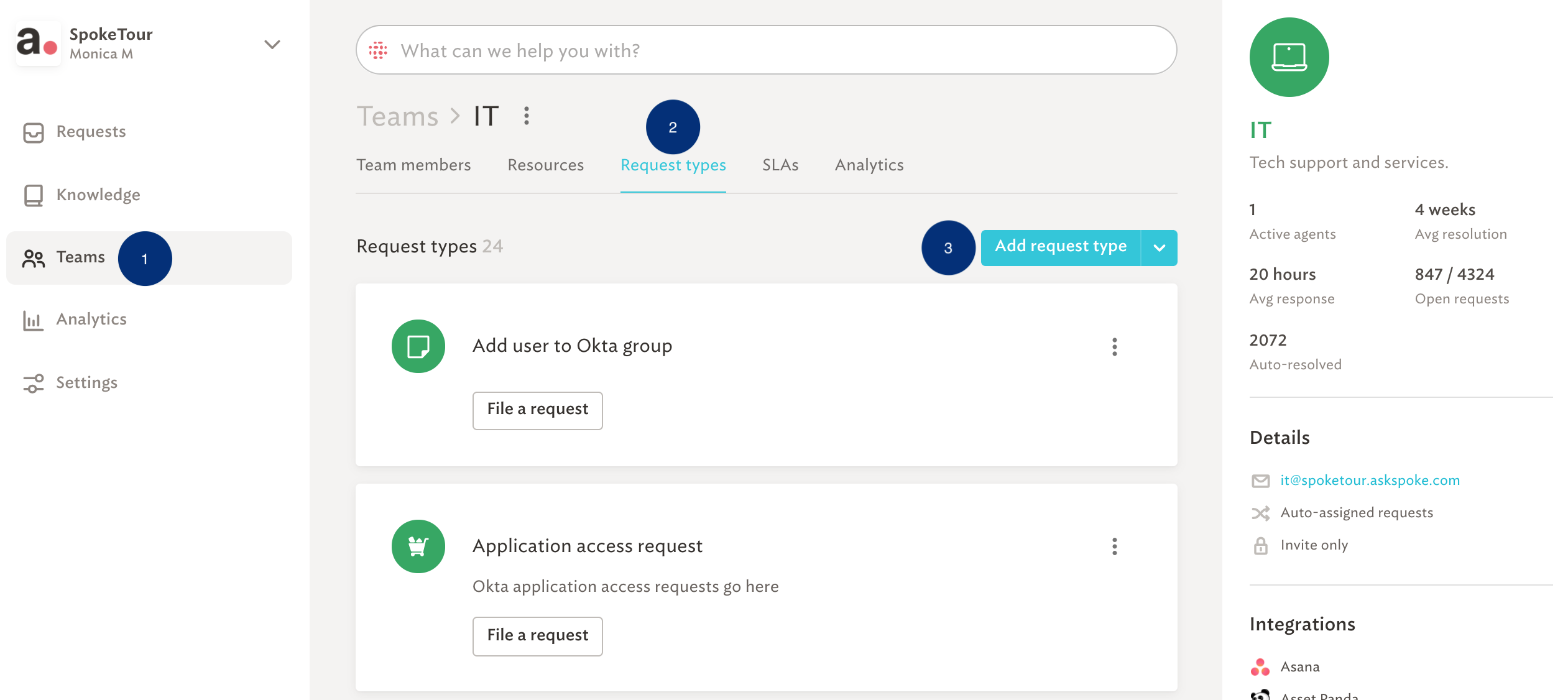Click the Add user to Okta group icon

tap(418, 346)
